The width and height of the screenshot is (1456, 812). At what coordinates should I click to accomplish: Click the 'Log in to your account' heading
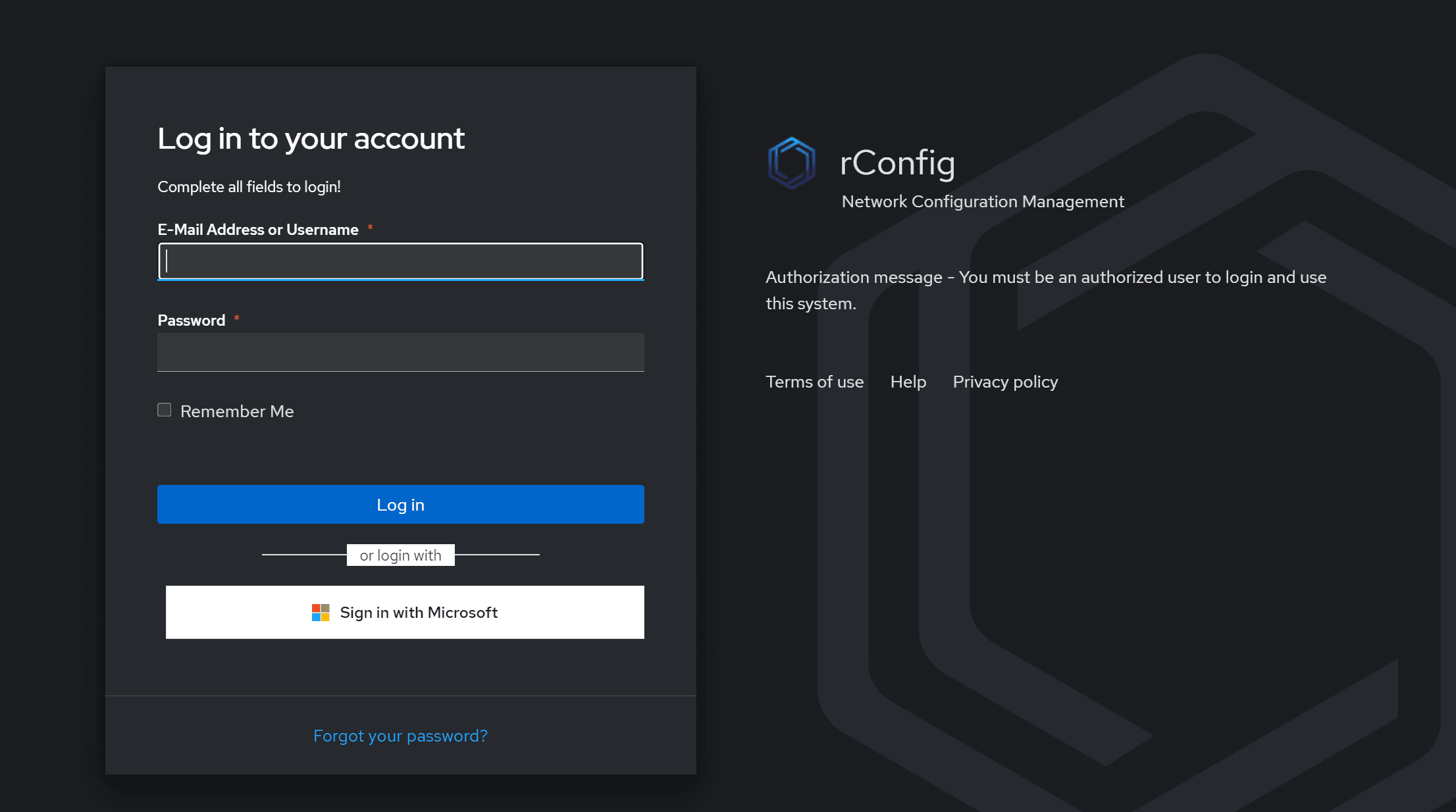311,139
